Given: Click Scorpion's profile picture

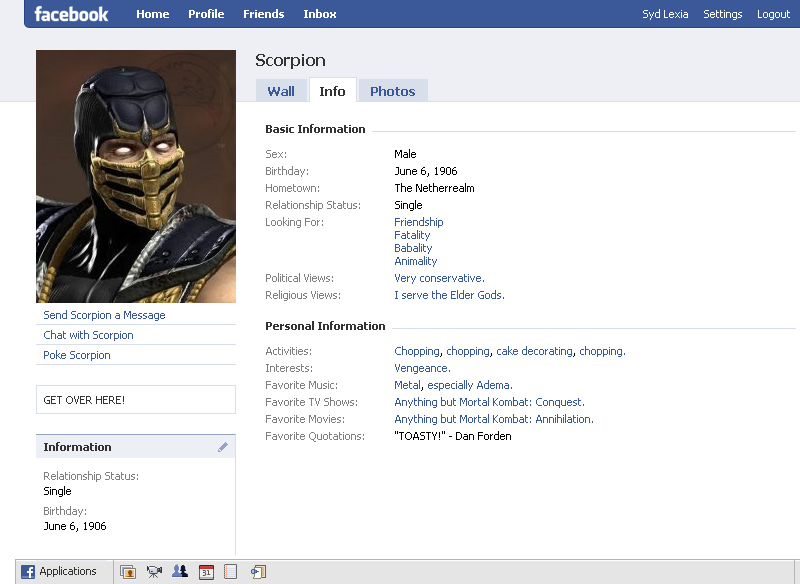Looking at the screenshot, I should tap(136, 176).
